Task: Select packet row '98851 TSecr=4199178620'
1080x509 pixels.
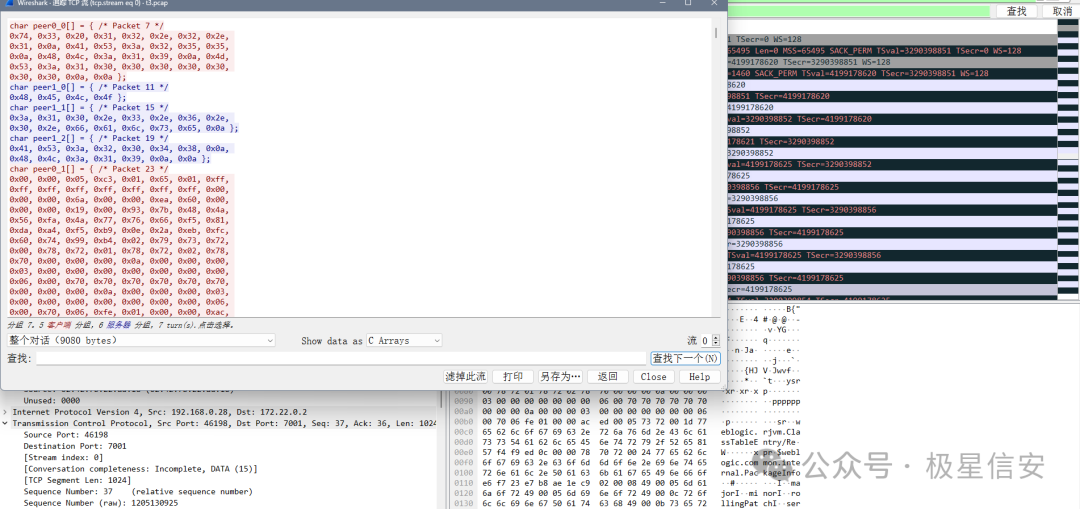Action: point(892,96)
